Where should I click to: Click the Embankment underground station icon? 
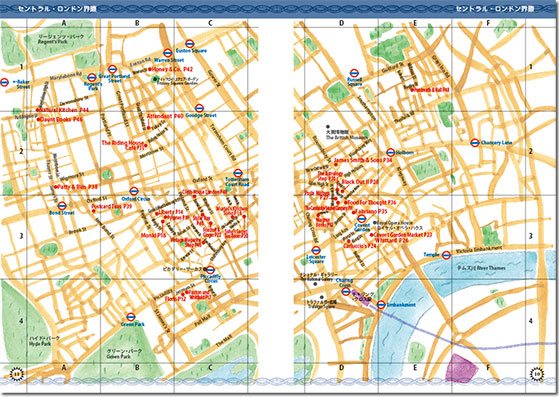point(381,305)
